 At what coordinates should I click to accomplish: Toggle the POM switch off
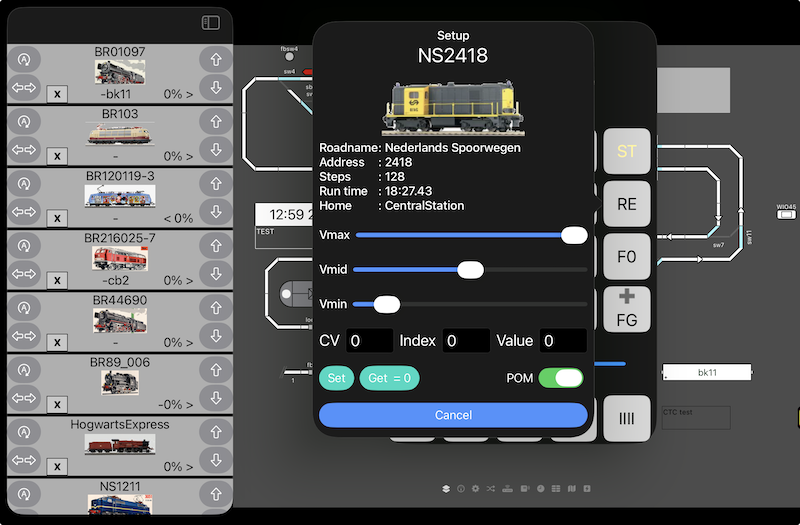(560, 378)
